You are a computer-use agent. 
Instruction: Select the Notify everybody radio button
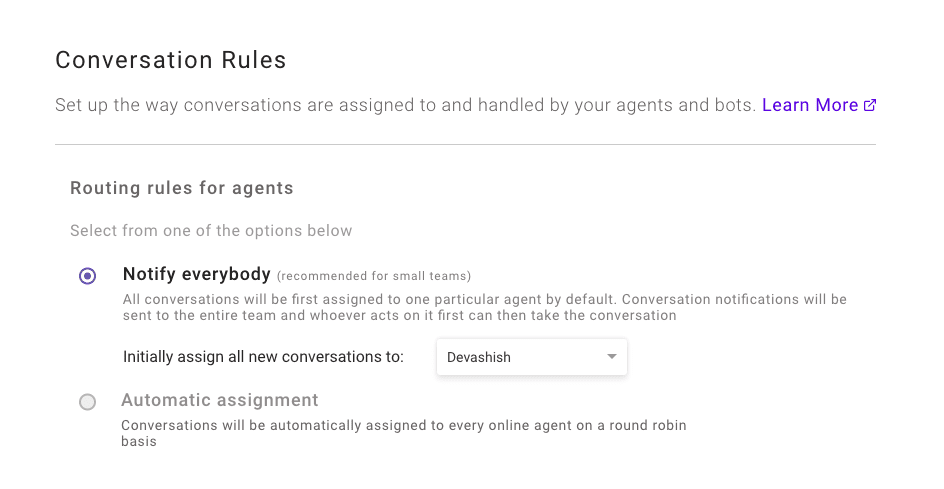[x=88, y=276]
